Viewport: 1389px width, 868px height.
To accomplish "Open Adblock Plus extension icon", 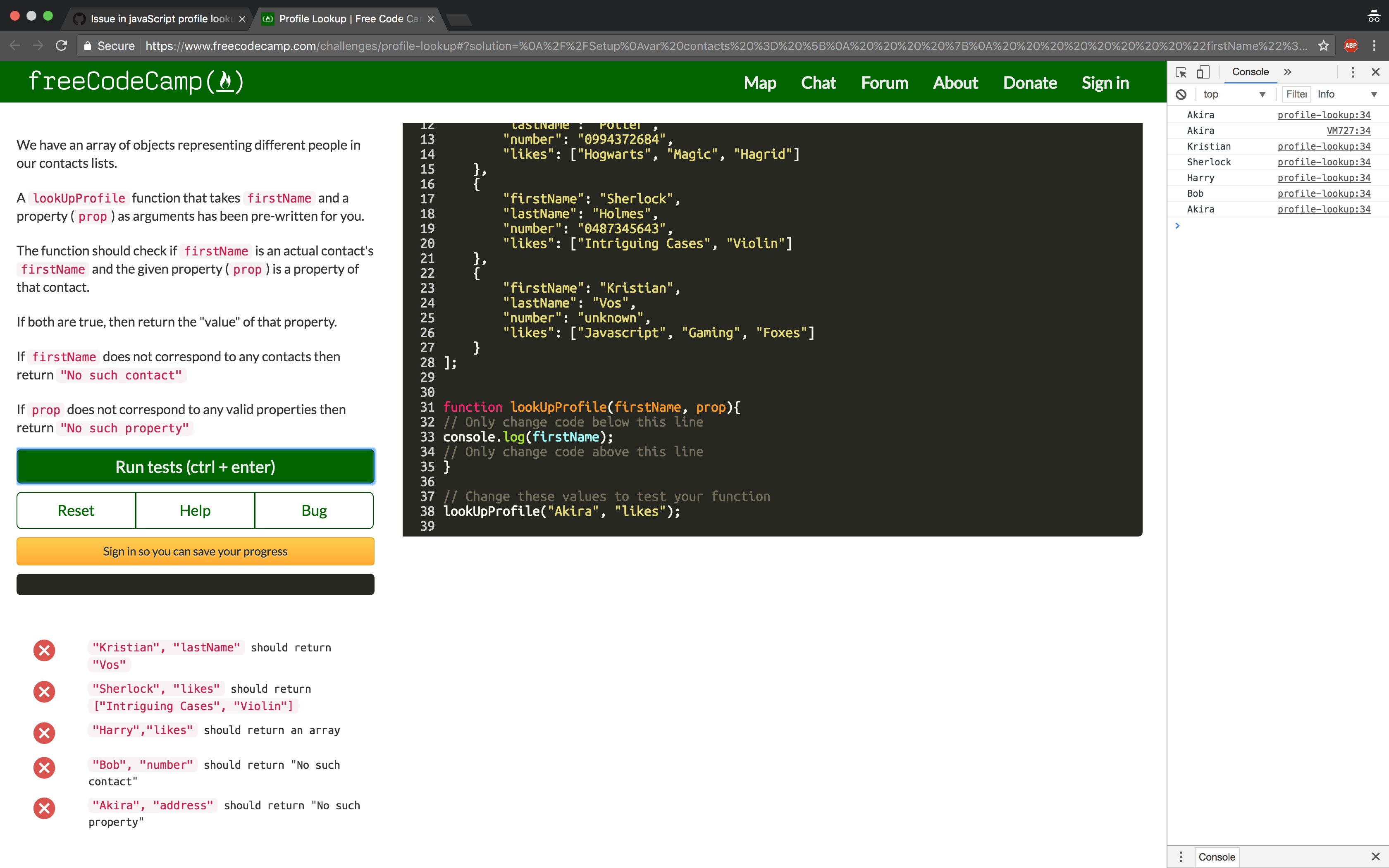I will [x=1351, y=45].
